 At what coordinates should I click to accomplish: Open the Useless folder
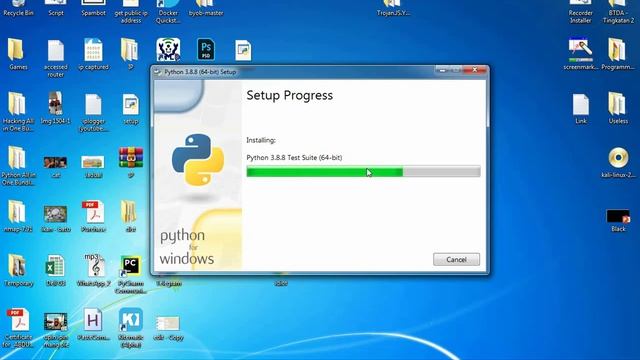[x=618, y=108]
